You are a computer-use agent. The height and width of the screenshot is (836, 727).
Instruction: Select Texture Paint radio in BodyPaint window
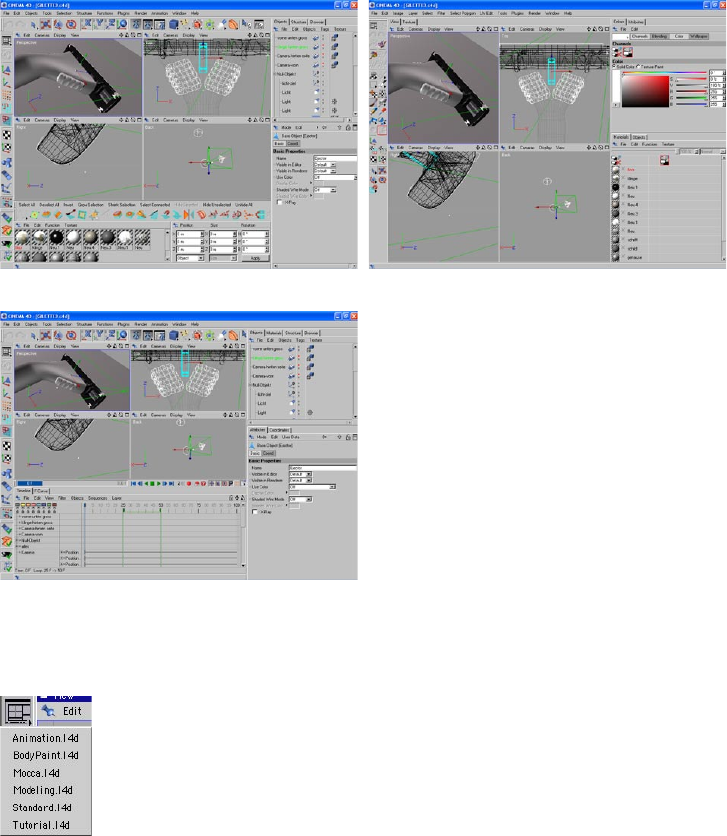coord(639,67)
